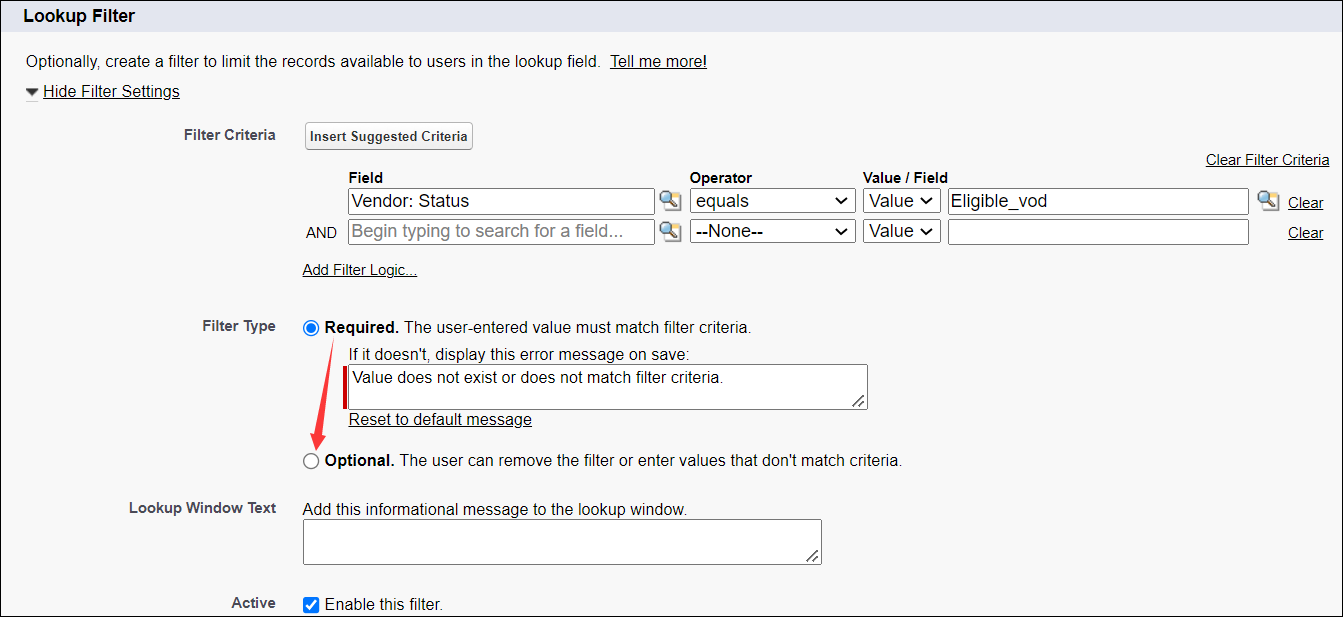Open the Add Filter Logic link
The height and width of the screenshot is (617, 1343).
359,270
